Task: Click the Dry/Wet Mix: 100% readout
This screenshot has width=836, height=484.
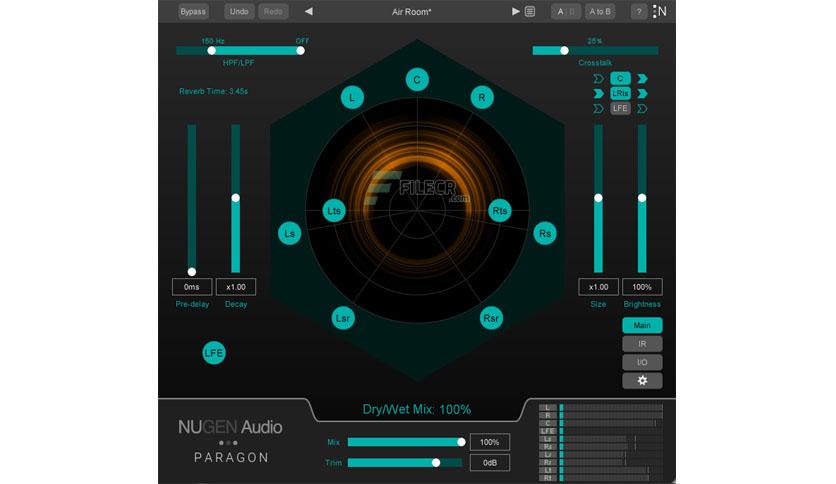Action: click(416, 409)
